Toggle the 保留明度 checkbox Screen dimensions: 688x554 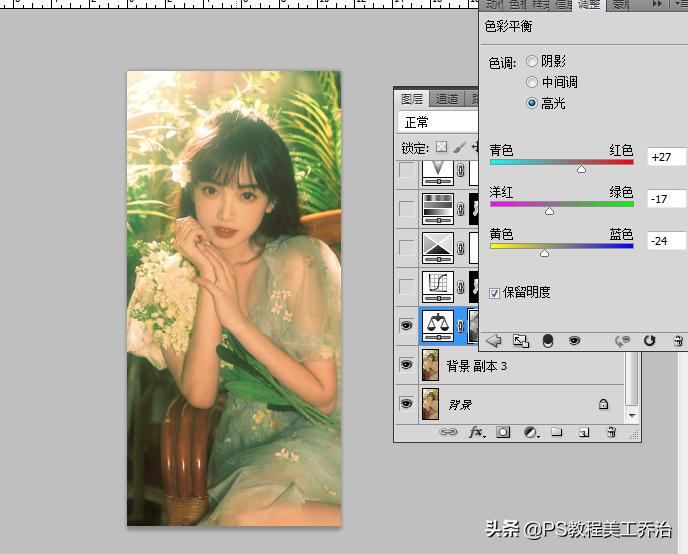click(494, 293)
